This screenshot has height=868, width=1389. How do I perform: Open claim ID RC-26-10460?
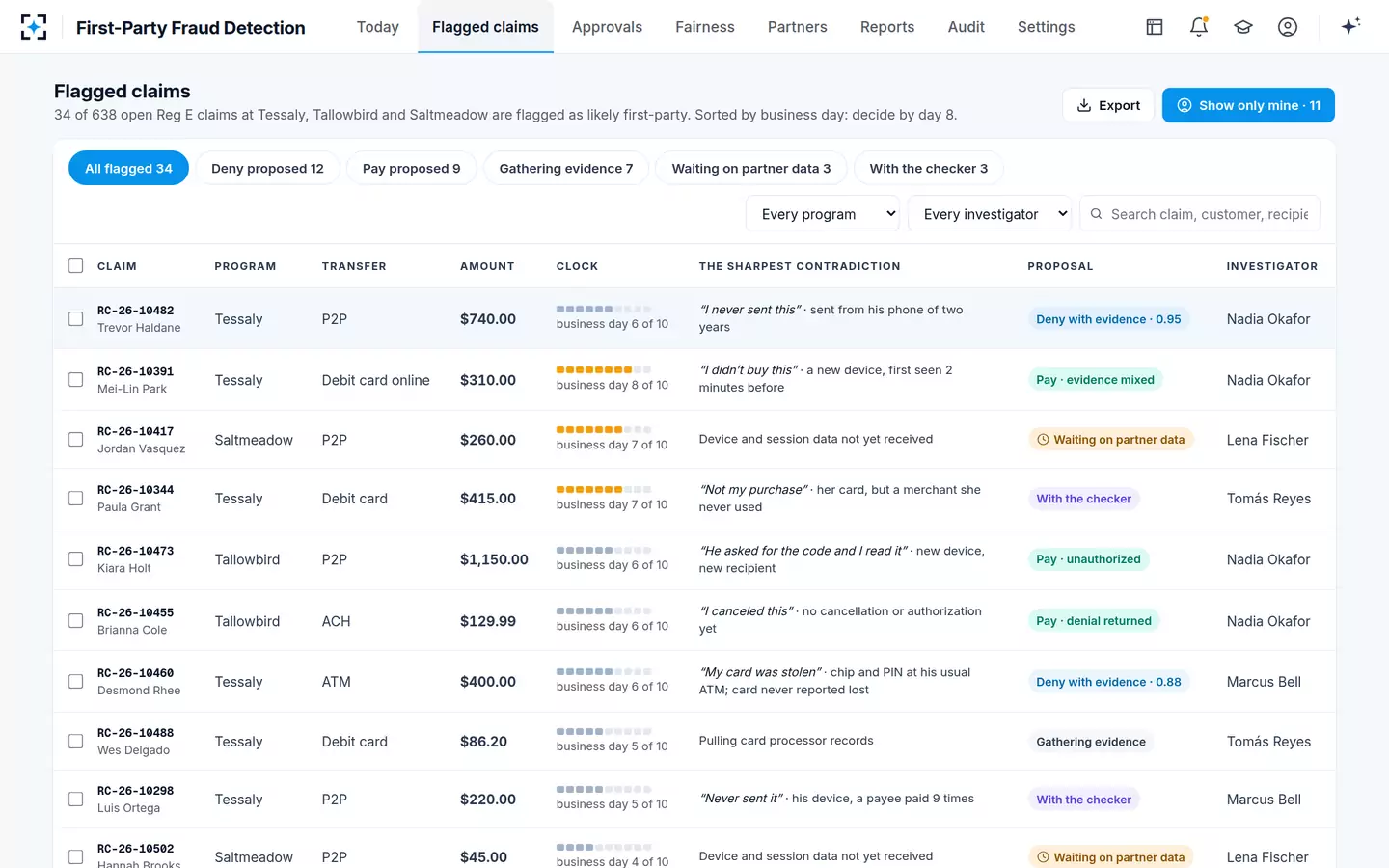point(136,673)
